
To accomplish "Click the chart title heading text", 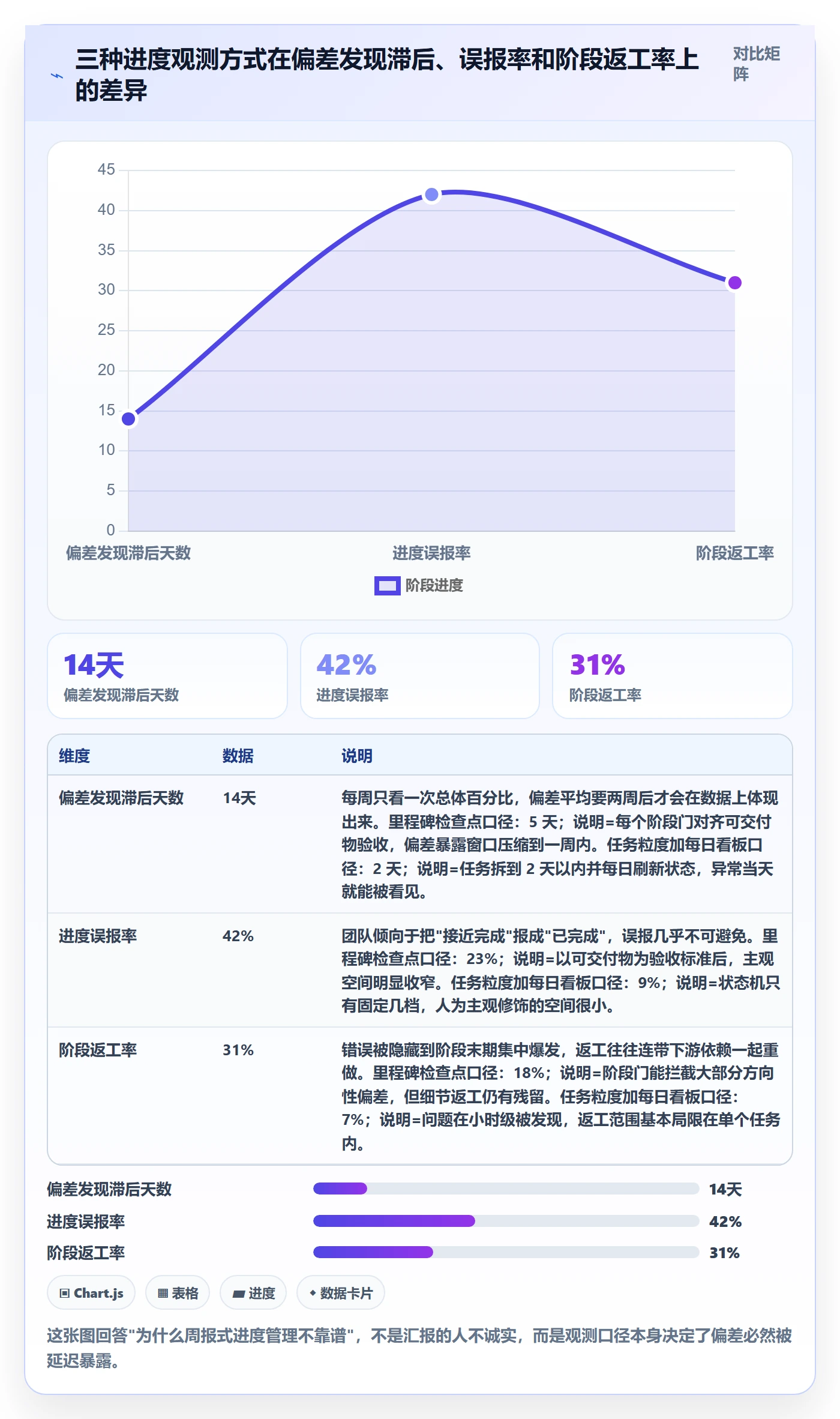I will click(x=387, y=74).
